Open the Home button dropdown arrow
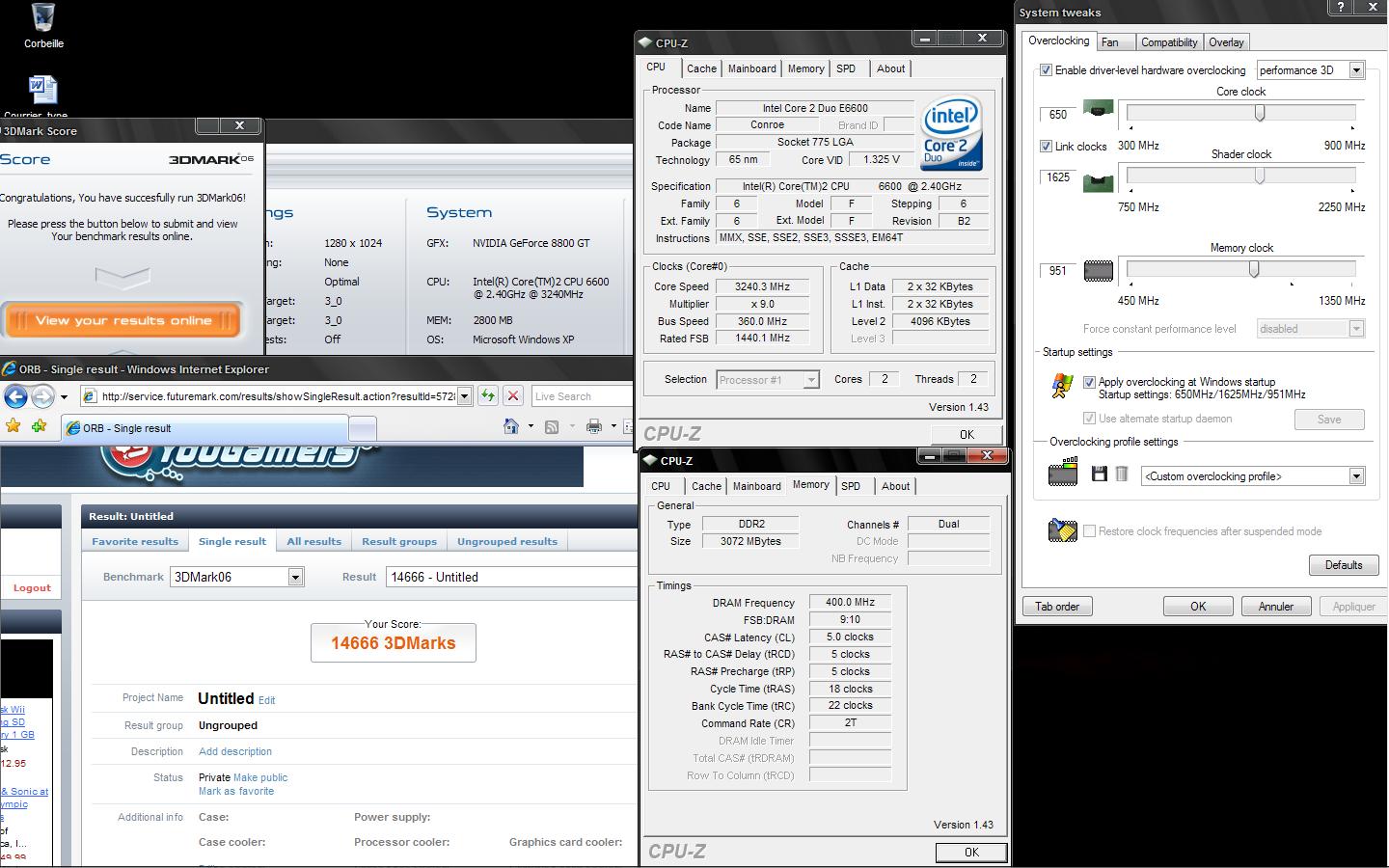Viewport: 1389px width, 868px height. pos(531,426)
